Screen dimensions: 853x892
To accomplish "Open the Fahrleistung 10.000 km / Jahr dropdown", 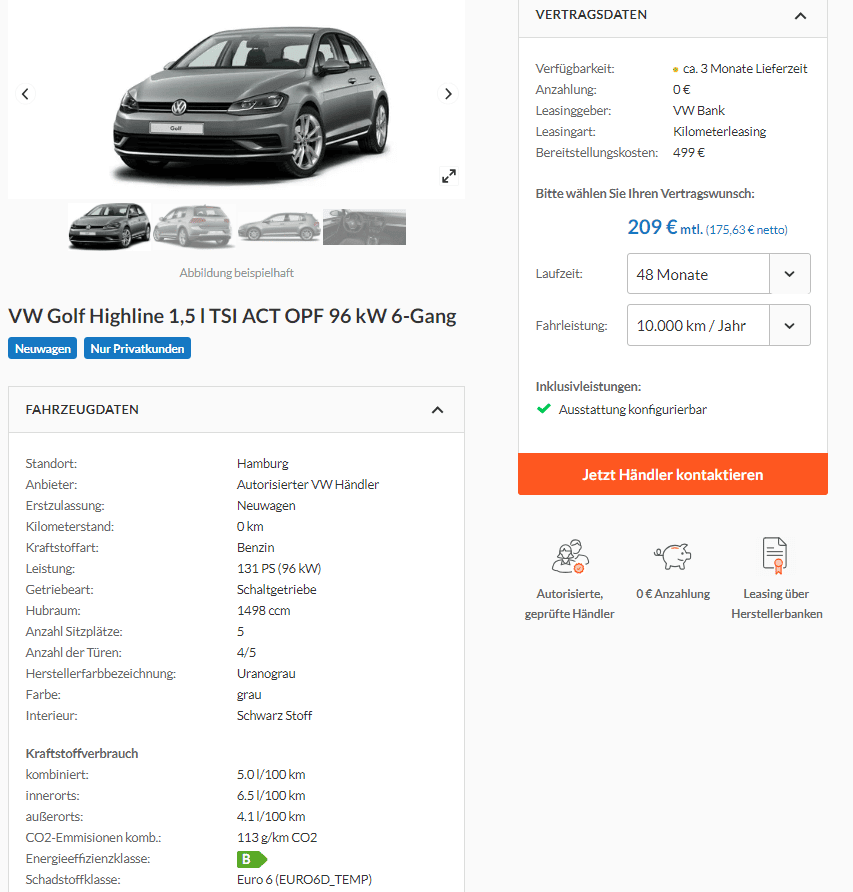I will coord(719,325).
